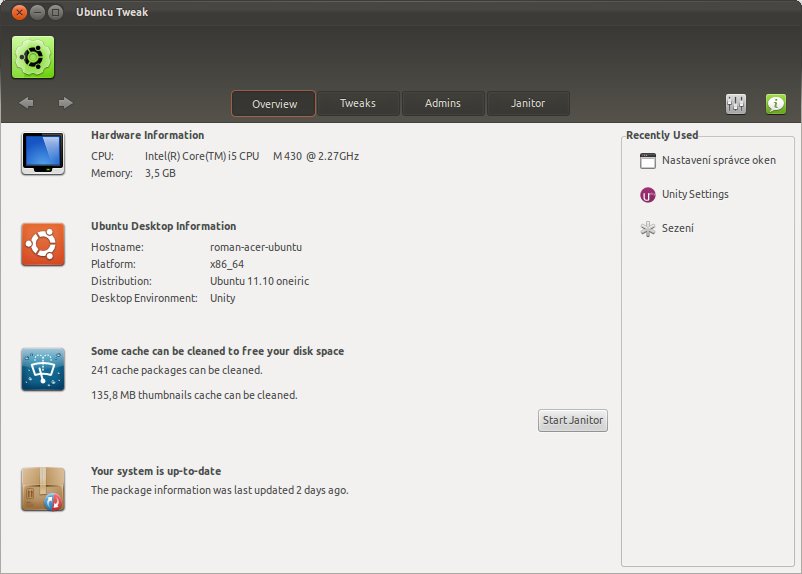802x574 pixels.
Task: Click the Start Janitor button
Action: click(573, 420)
